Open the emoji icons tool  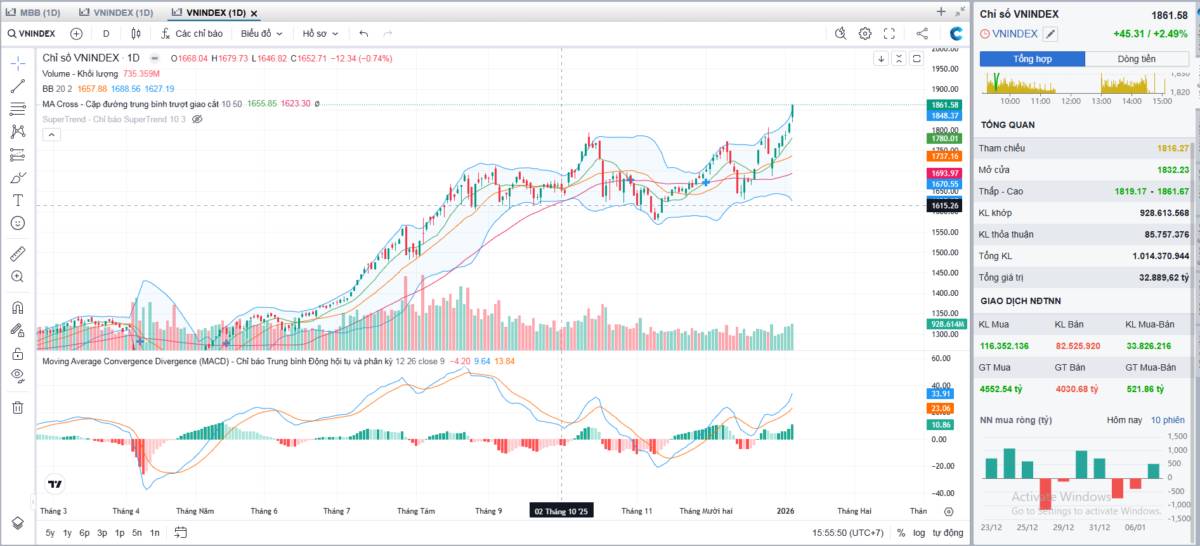[17, 223]
